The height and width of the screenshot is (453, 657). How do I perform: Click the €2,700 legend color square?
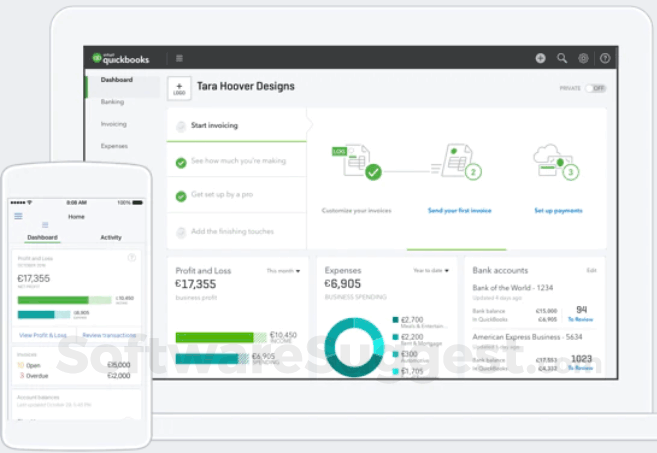(x=395, y=320)
